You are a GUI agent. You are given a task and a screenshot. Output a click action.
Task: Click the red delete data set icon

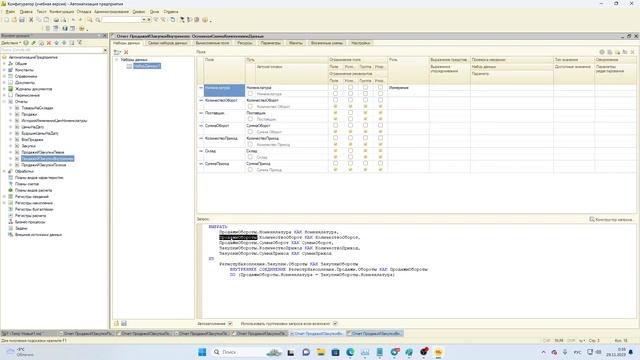coord(126,52)
